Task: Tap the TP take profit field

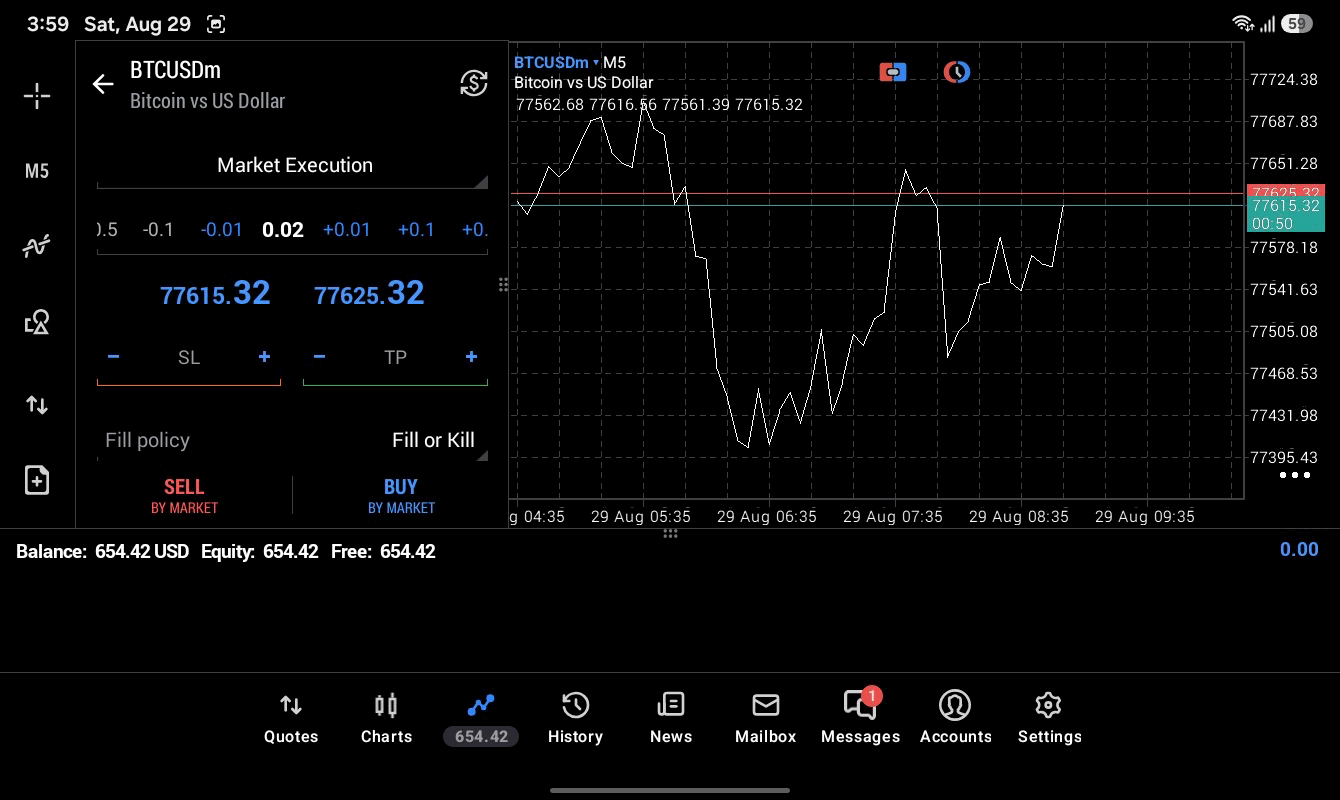Action: click(395, 357)
